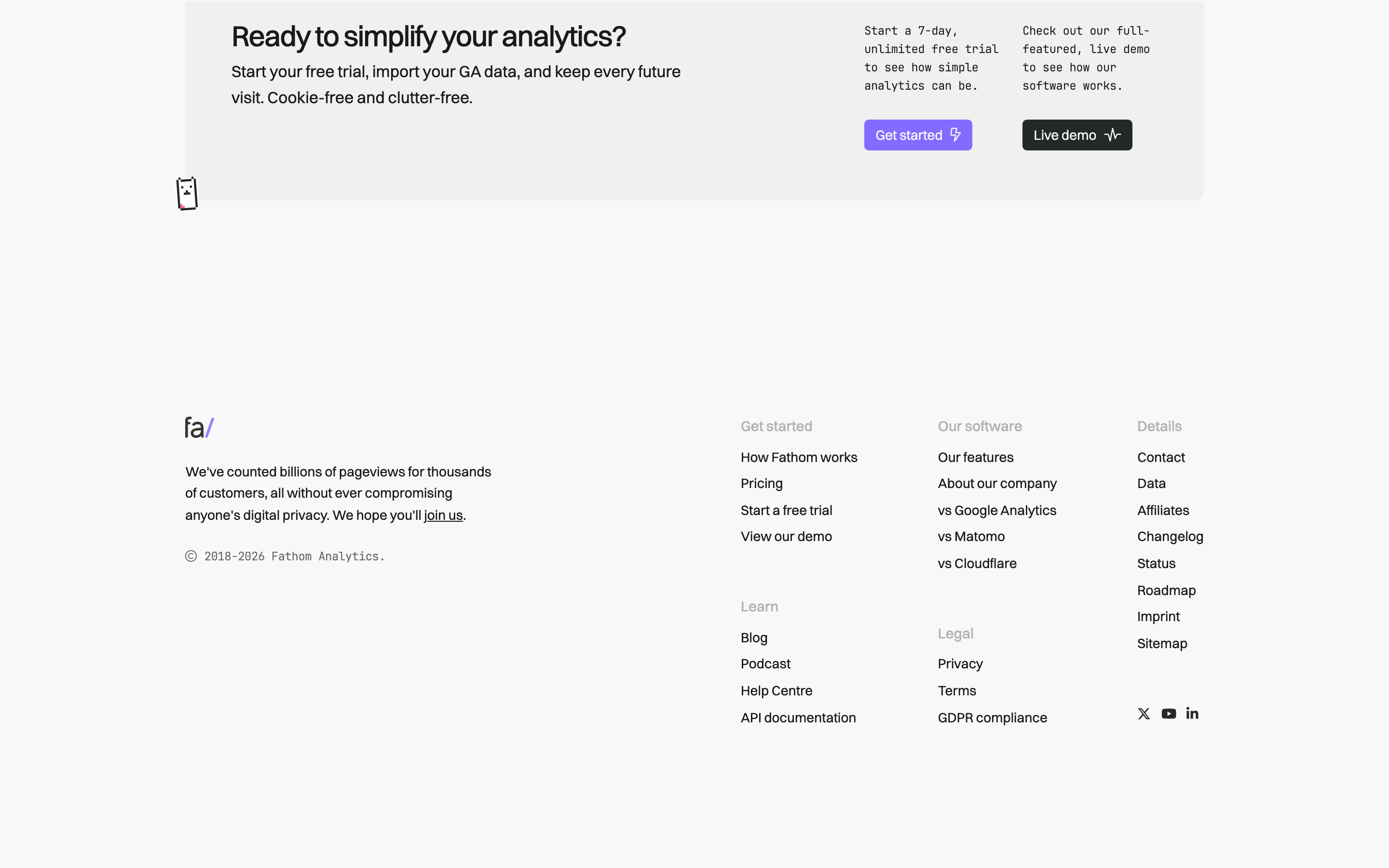Visit the Changelog page
The height and width of the screenshot is (868, 1389).
point(1170,536)
